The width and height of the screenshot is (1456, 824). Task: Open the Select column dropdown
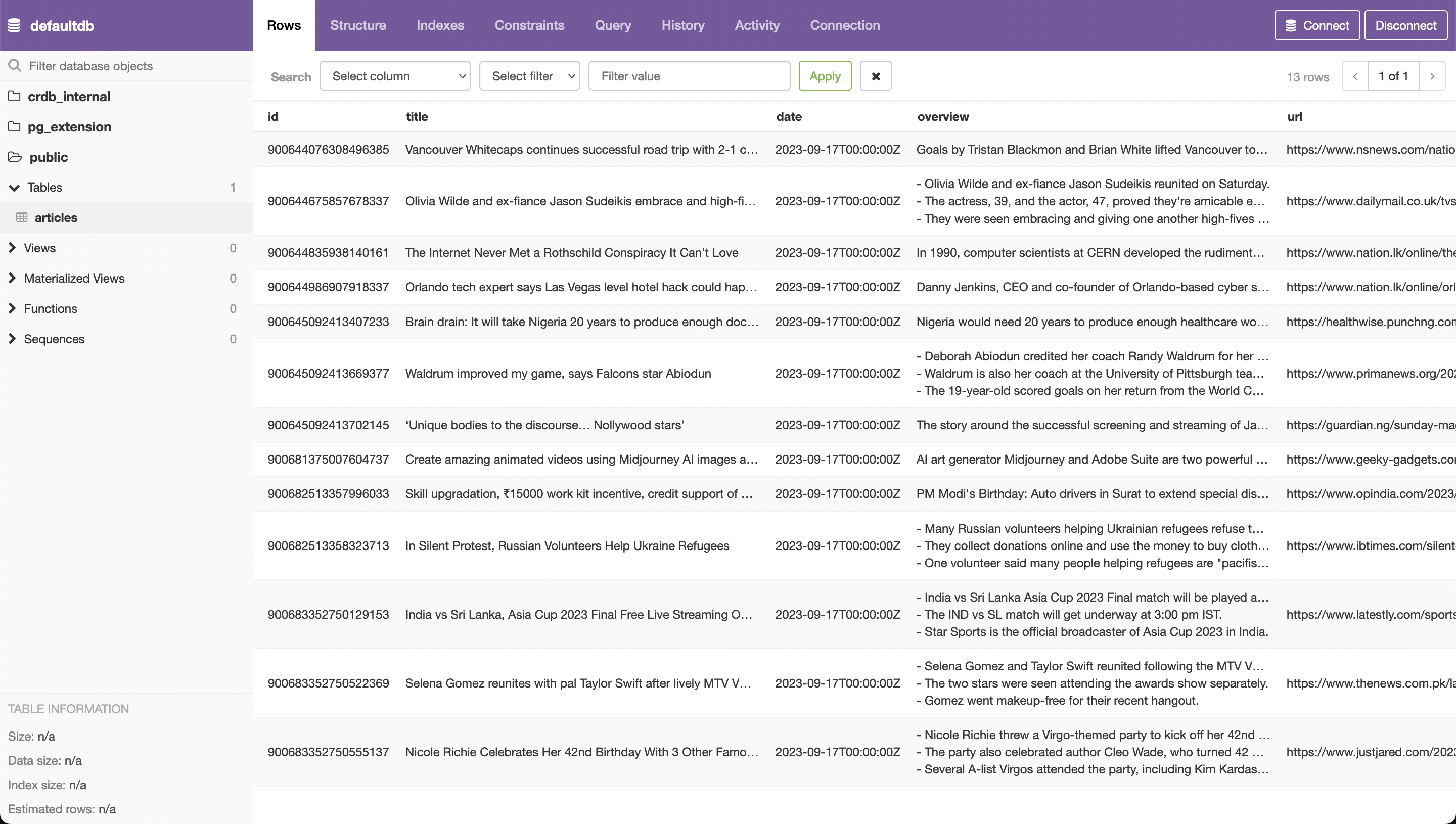click(395, 76)
